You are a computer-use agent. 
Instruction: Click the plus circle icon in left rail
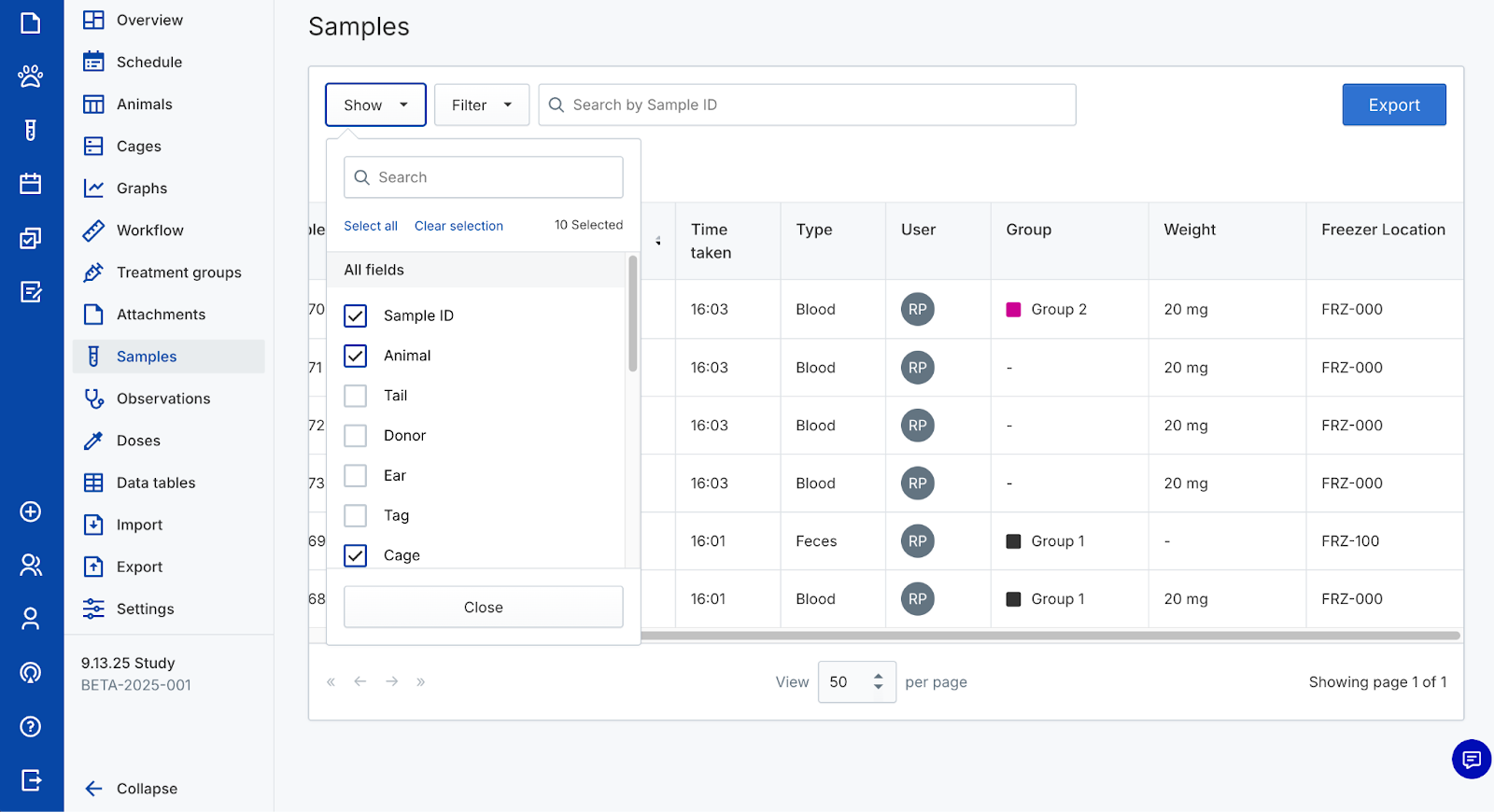point(31,511)
